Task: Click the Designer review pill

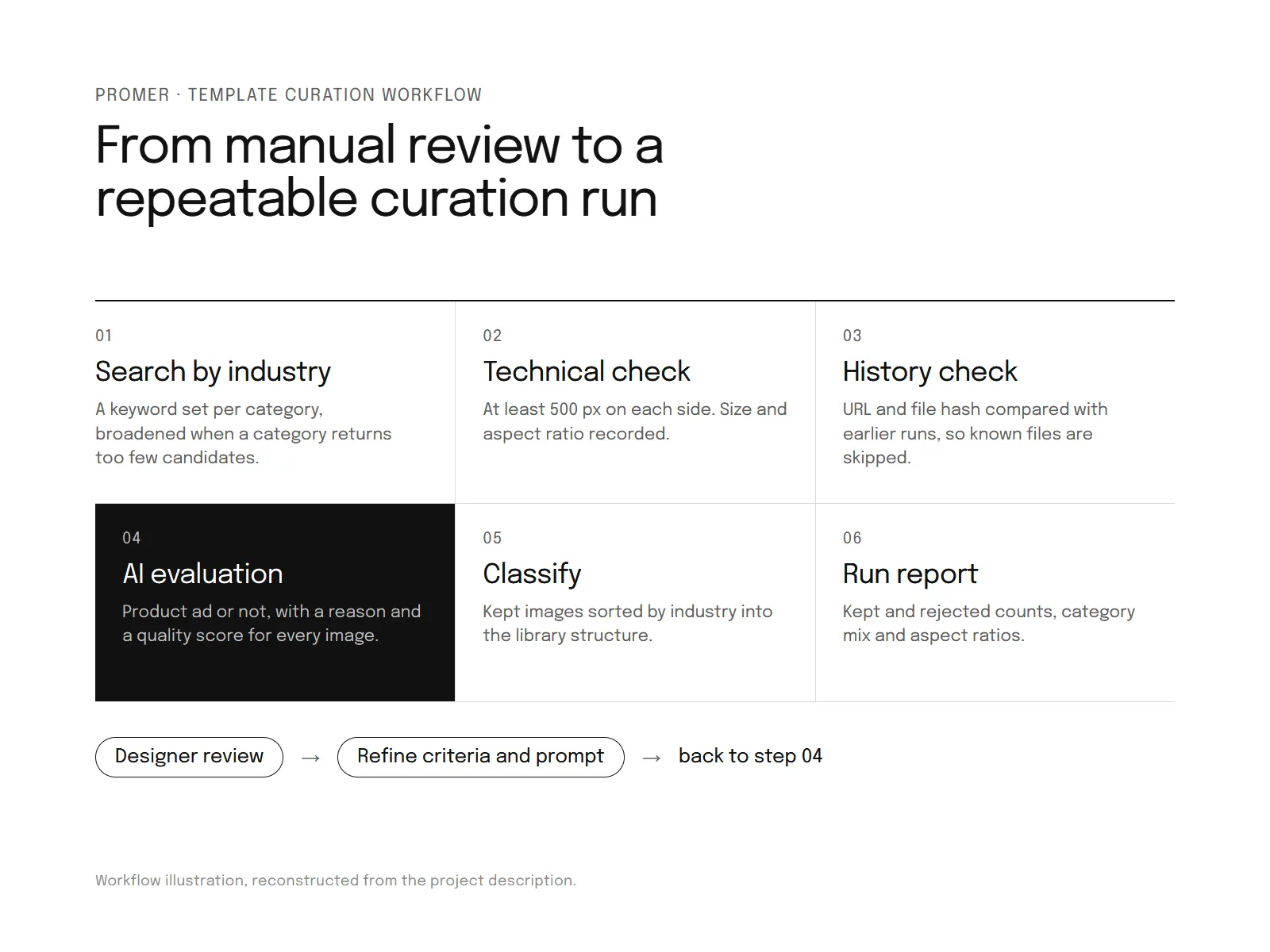Action: (x=189, y=757)
